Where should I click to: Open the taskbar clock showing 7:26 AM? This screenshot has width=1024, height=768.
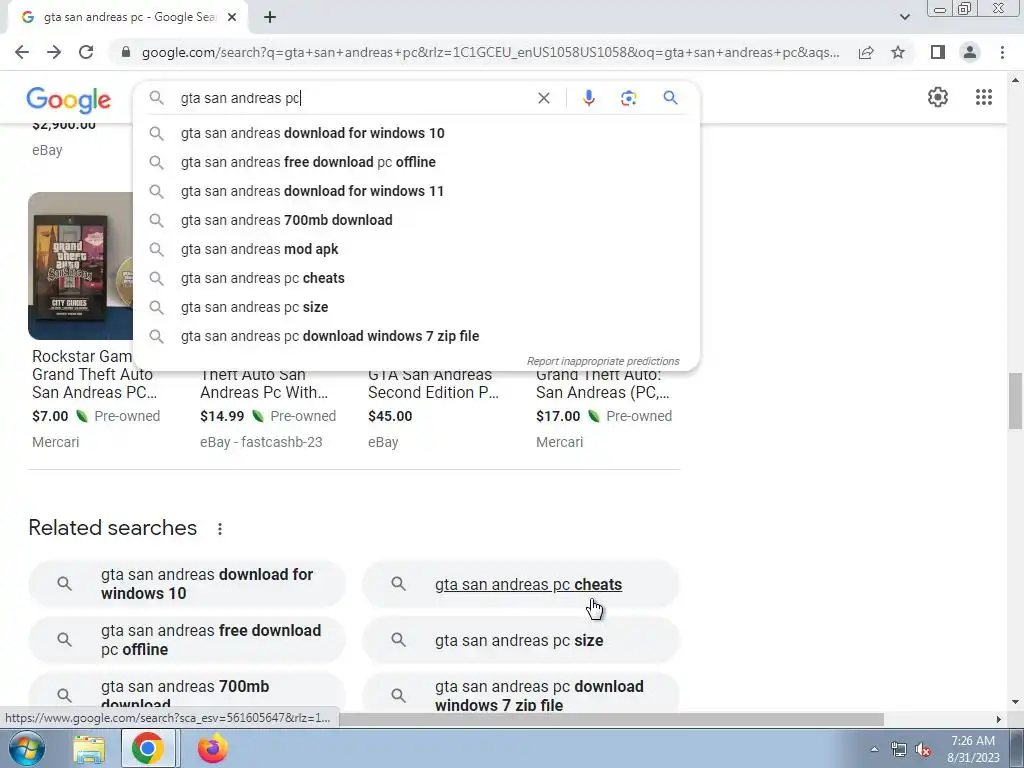(x=973, y=749)
